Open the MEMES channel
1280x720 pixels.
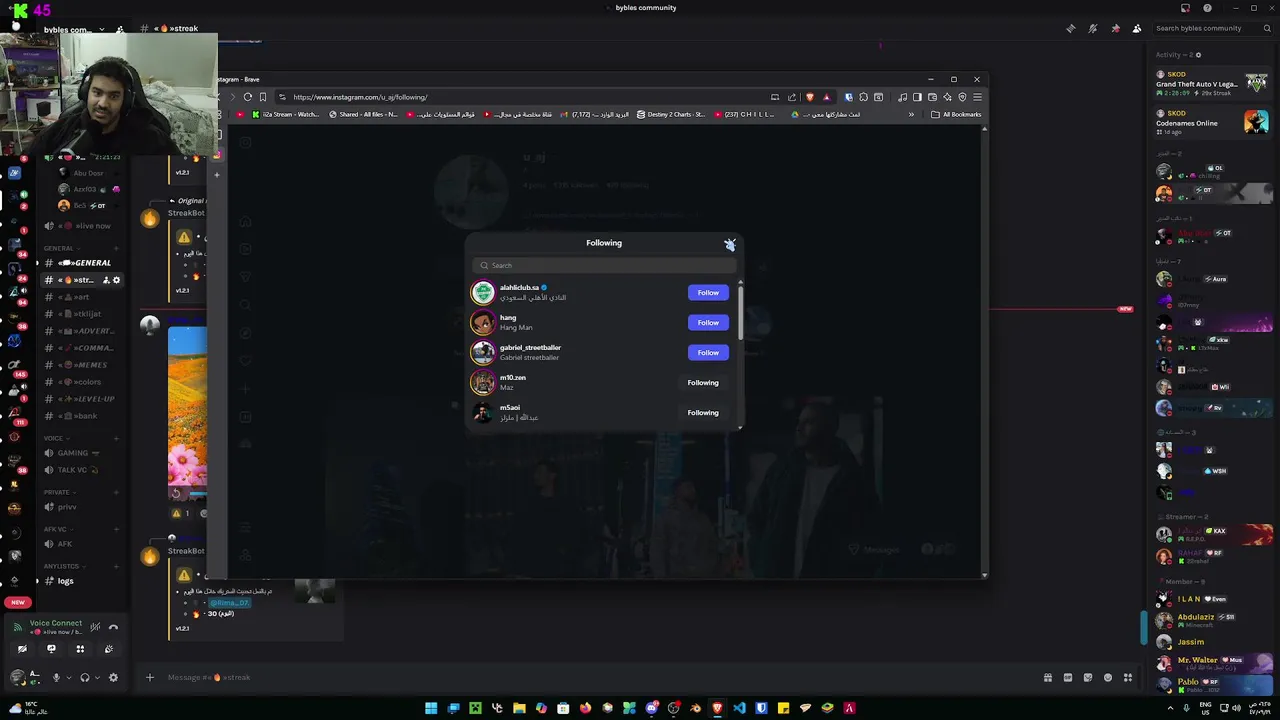(82, 365)
